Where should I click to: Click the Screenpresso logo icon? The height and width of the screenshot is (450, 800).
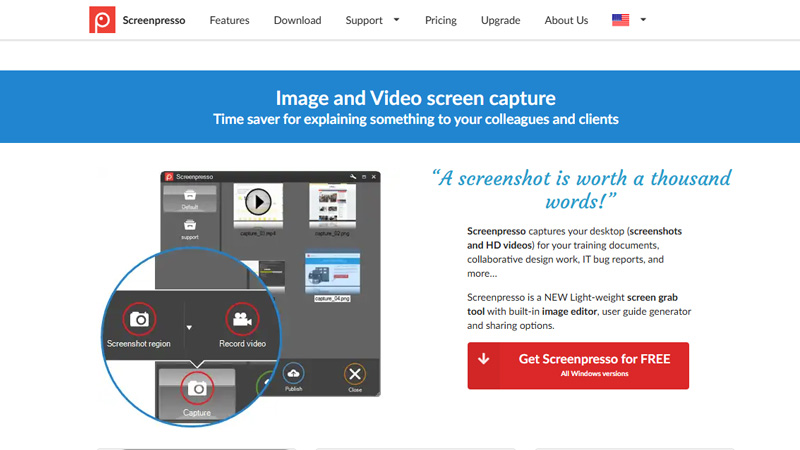point(102,20)
